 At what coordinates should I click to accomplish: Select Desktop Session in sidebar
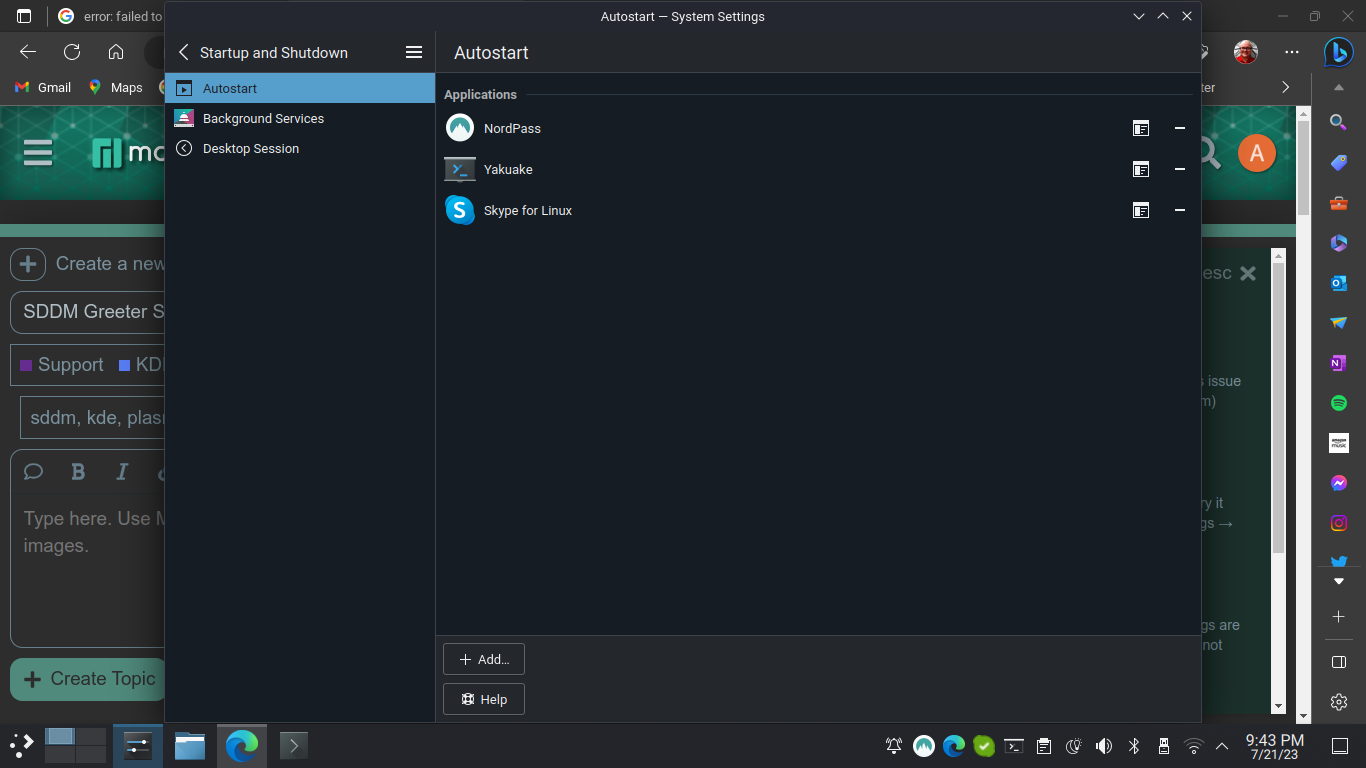coord(250,148)
